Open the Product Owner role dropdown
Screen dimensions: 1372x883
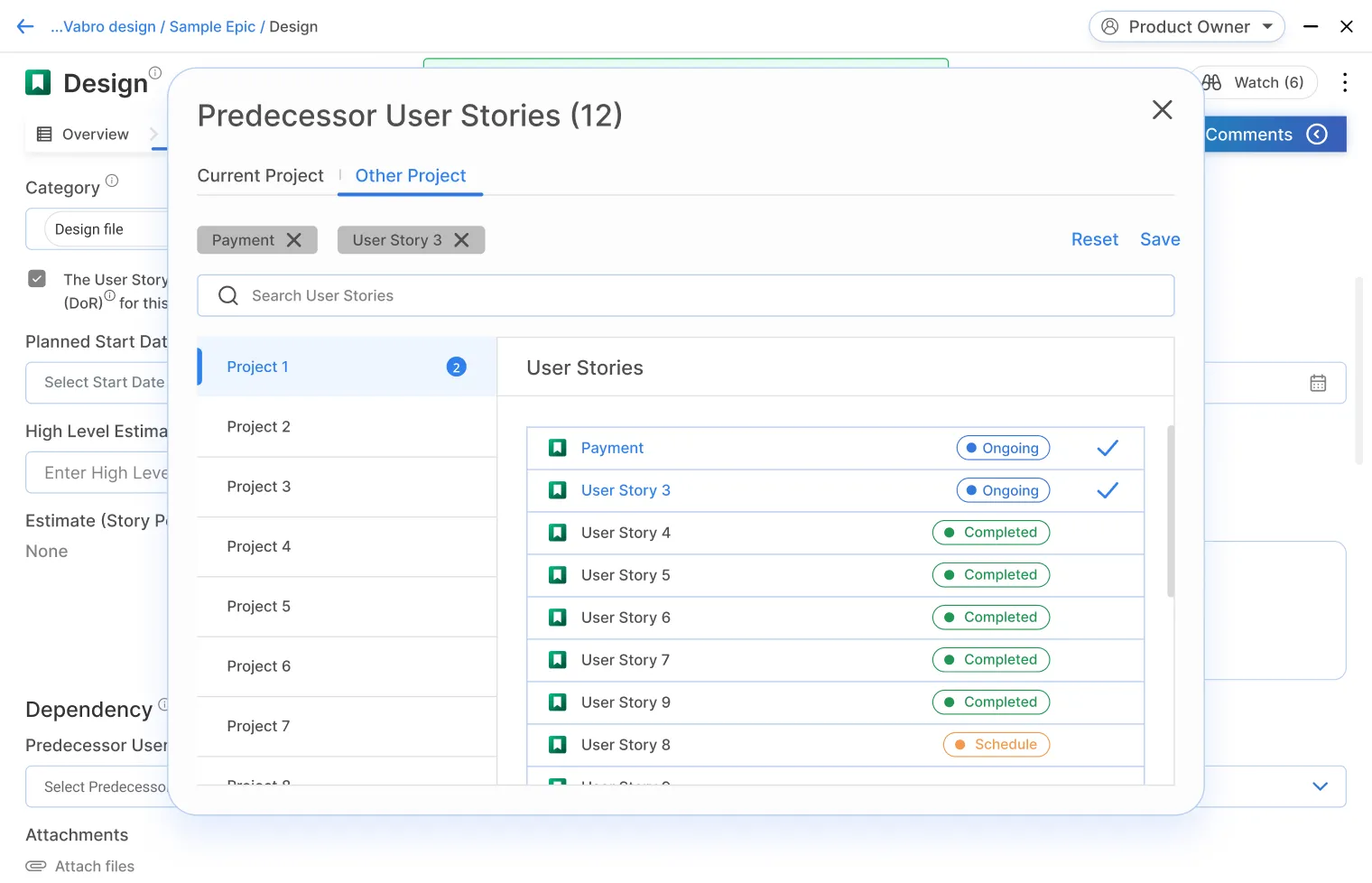tap(1186, 27)
